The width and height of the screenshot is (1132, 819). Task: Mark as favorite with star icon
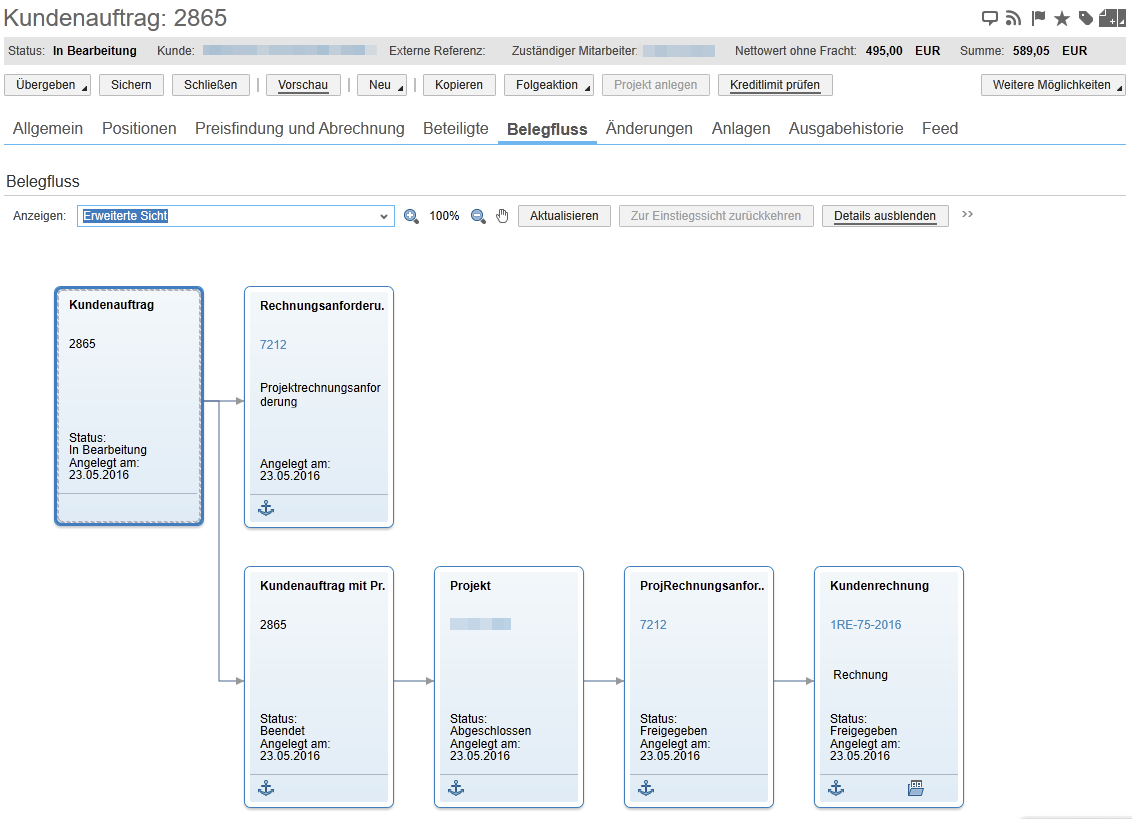(1062, 18)
